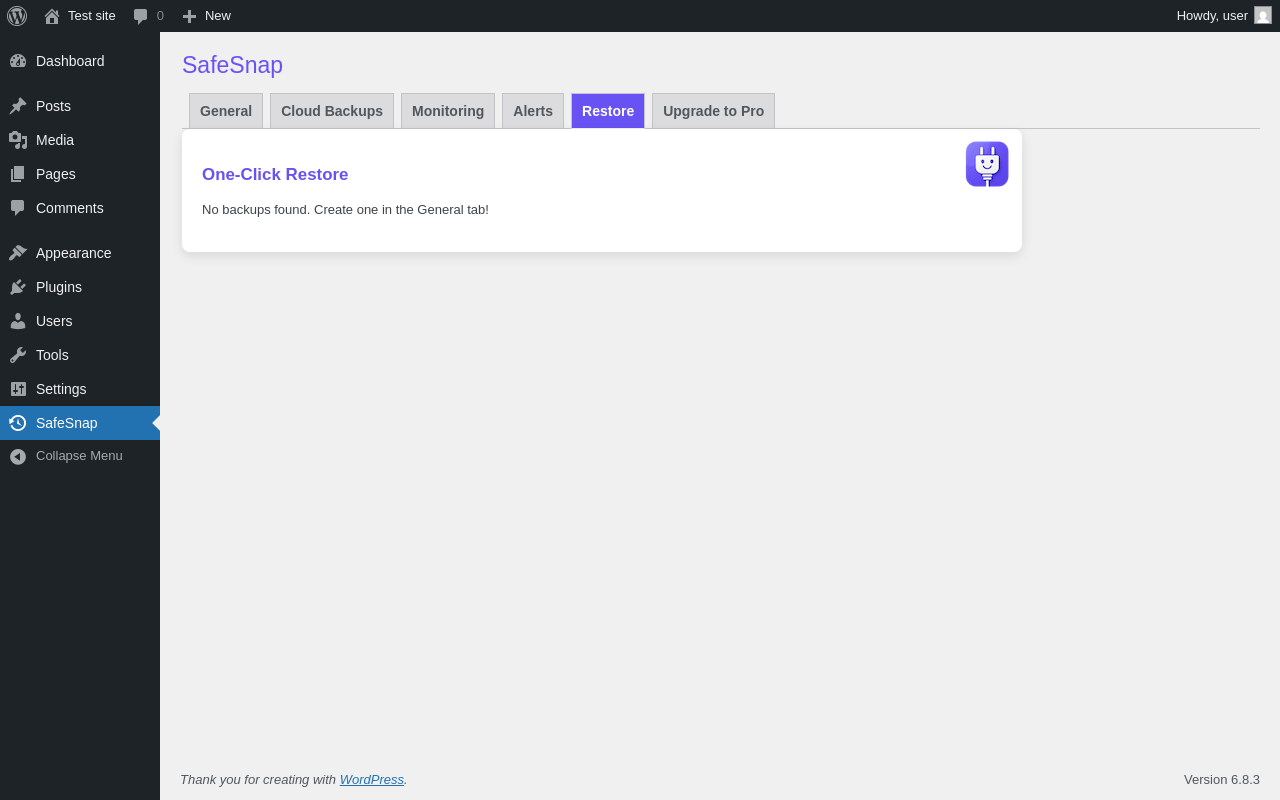Viewport: 1280px width, 800px height.
Task: Select the Restore tab
Action: [x=608, y=111]
